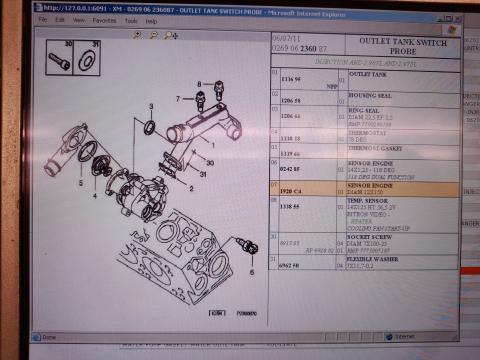The height and width of the screenshot is (360, 480).
Task: Select the highlighted Sensor Engine 1920 C4 row
Action: click(365, 189)
